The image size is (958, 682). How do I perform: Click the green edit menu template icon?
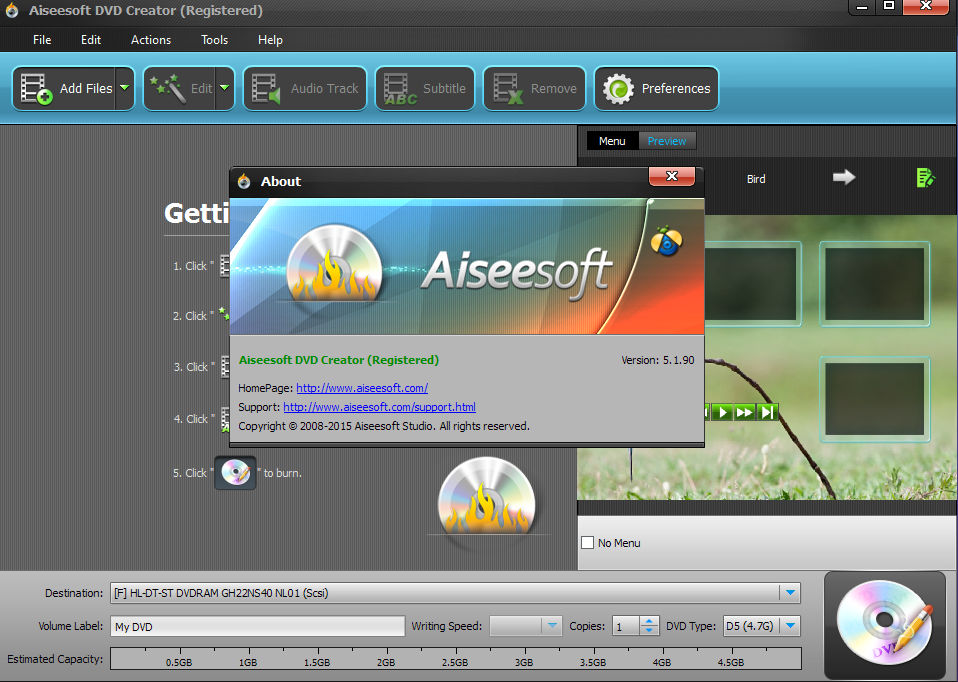pos(925,178)
